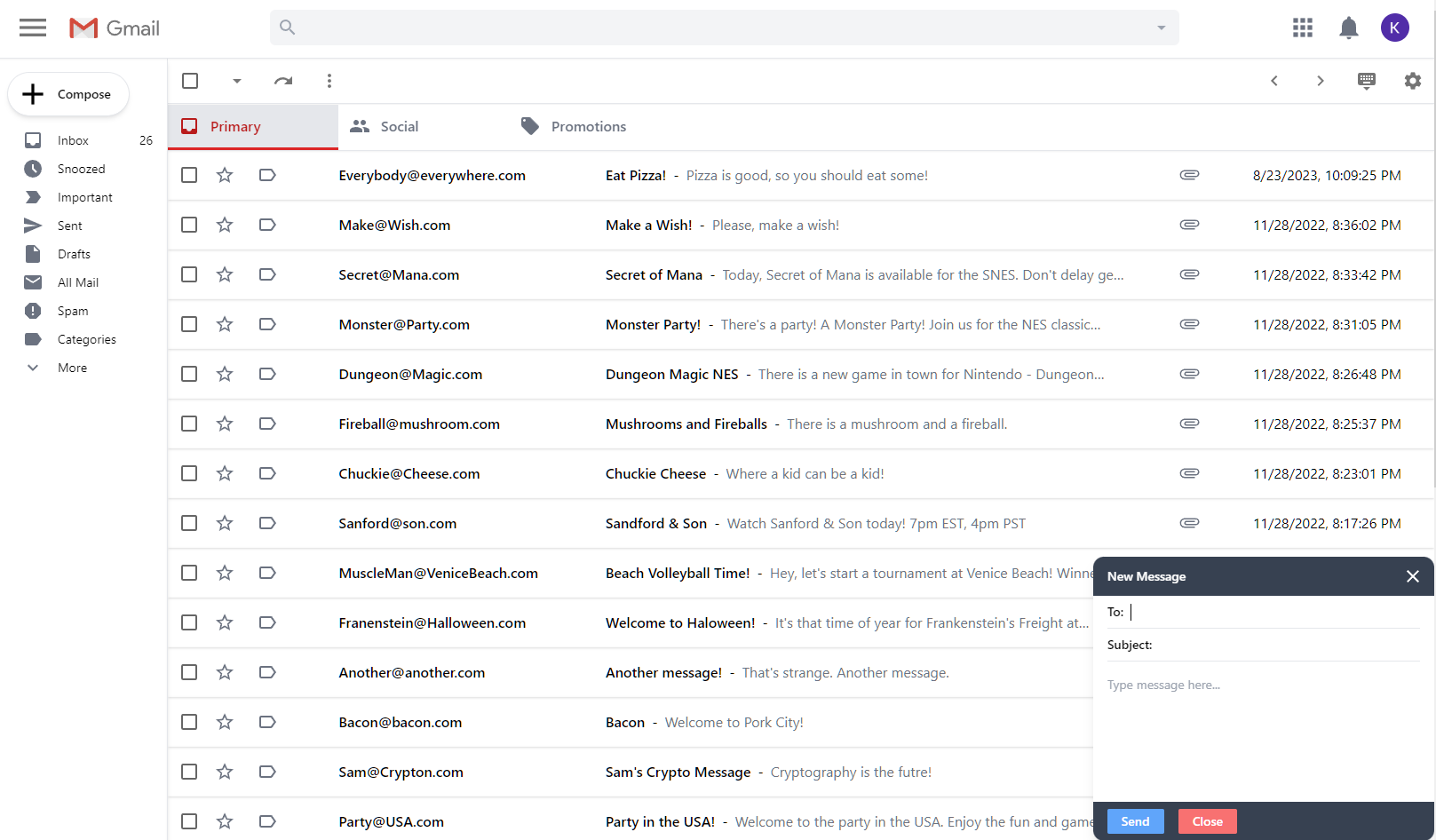Open the main hamburger menu
Image resolution: width=1436 pixels, height=840 pixels.
click(x=33, y=28)
